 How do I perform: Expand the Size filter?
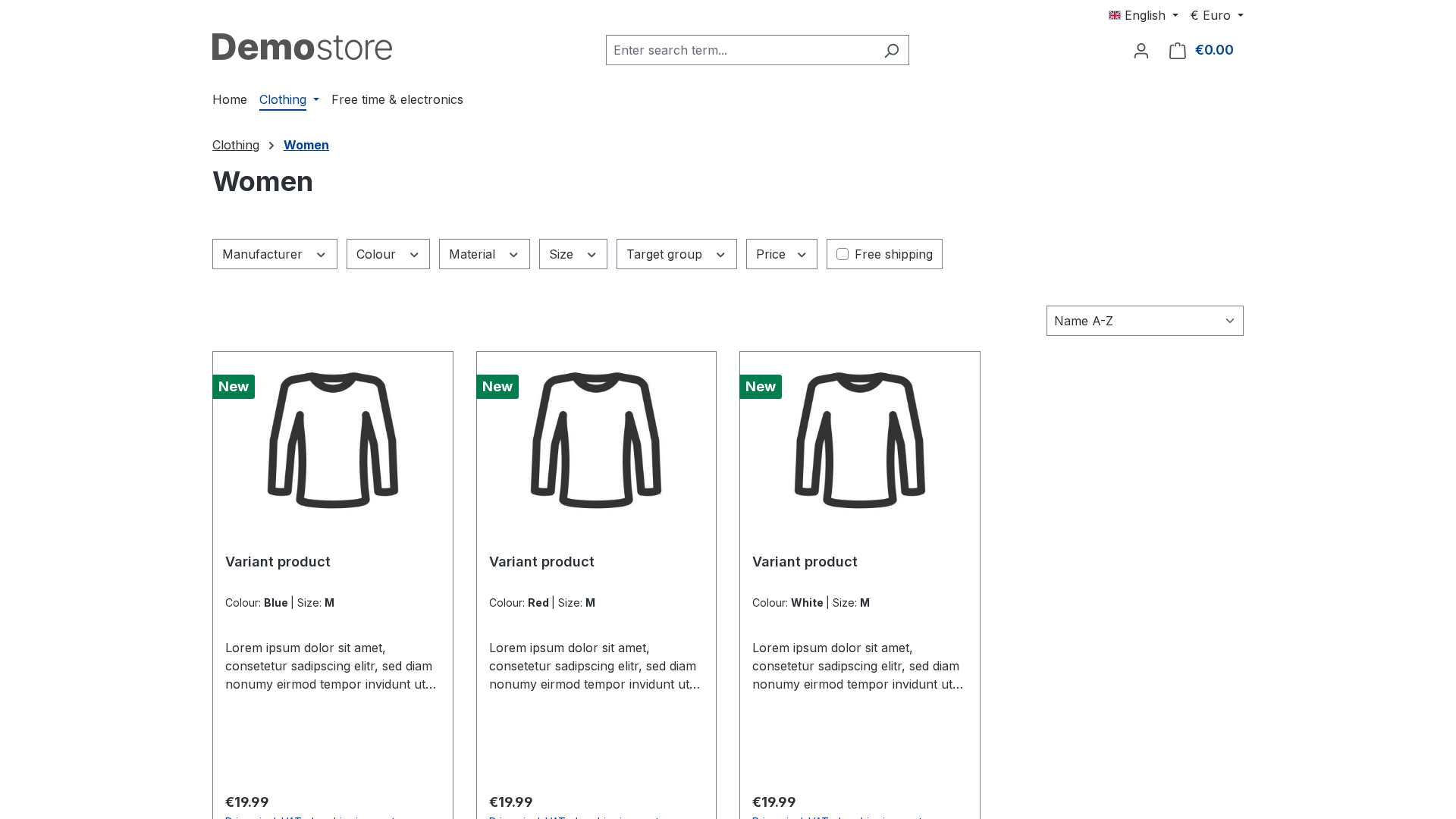pyautogui.click(x=573, y=254)
